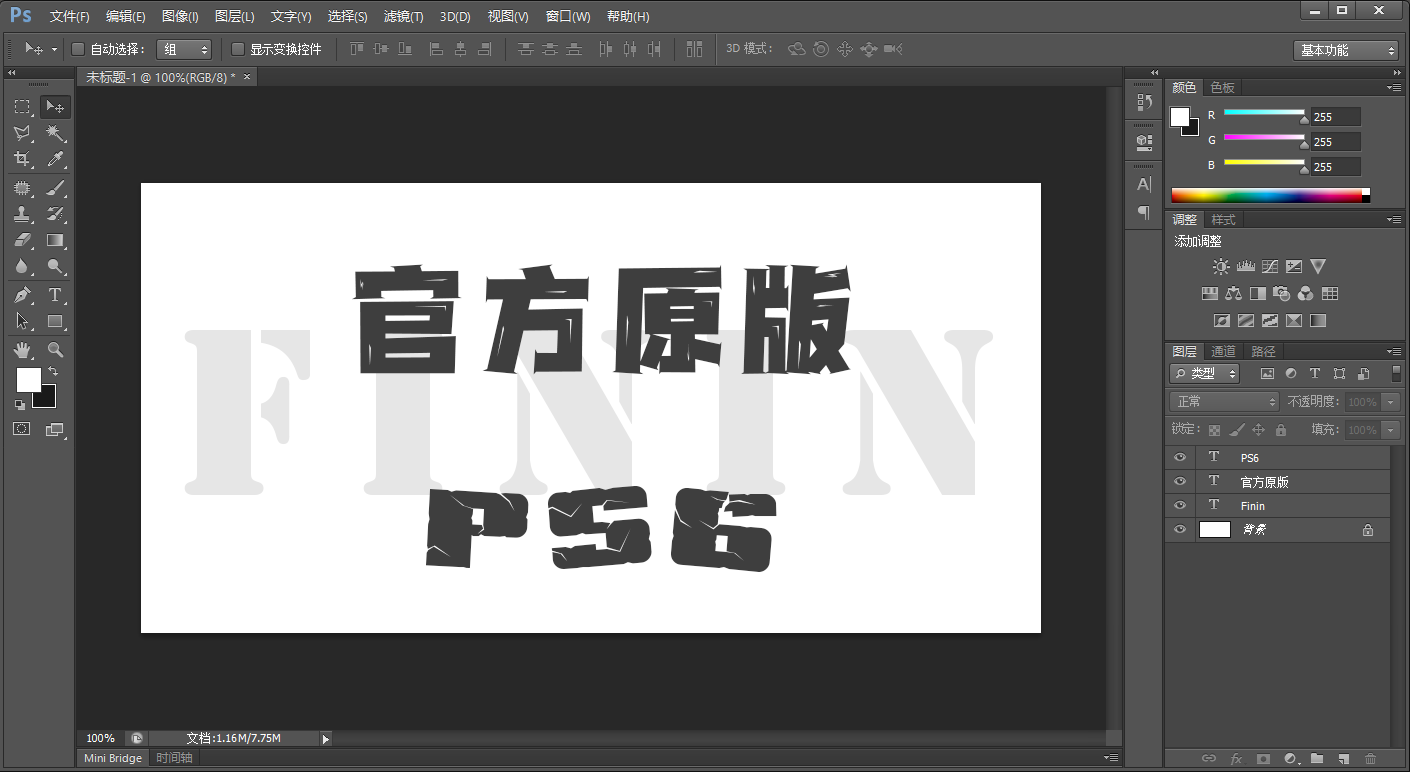Select the Rectangular Marquee tool

point(23,107)
